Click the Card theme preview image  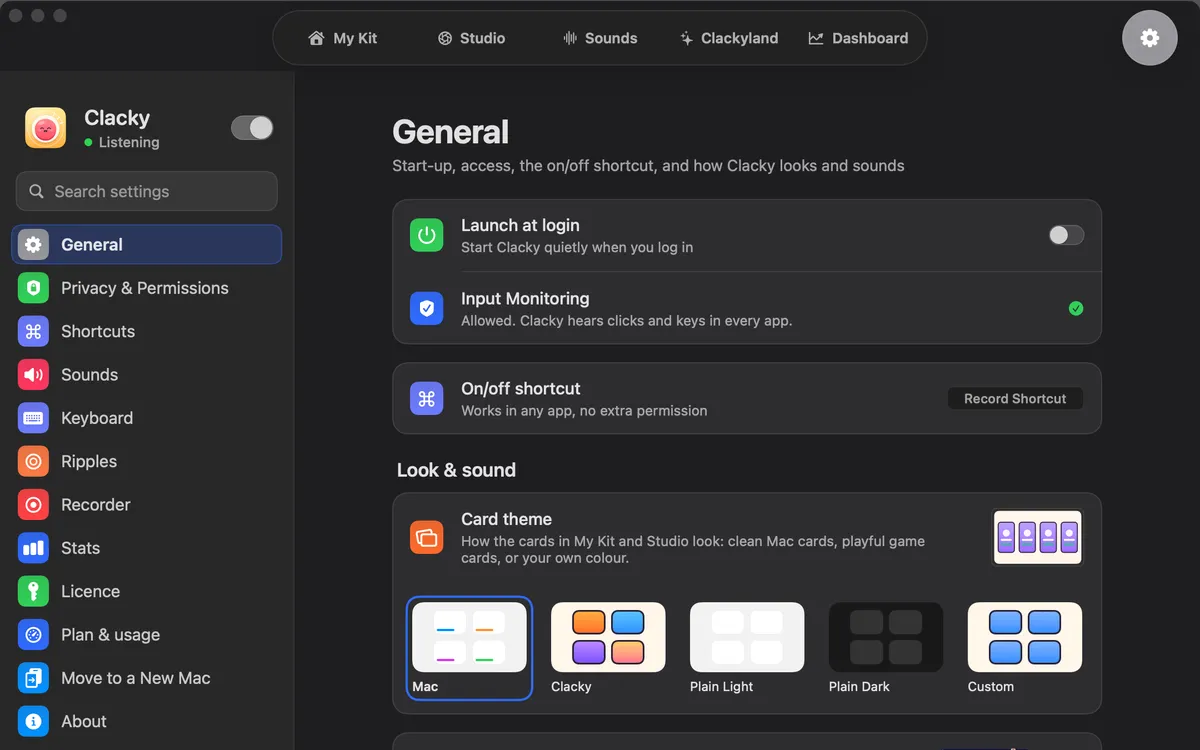pyautogui.click(x=1038, y=538)
